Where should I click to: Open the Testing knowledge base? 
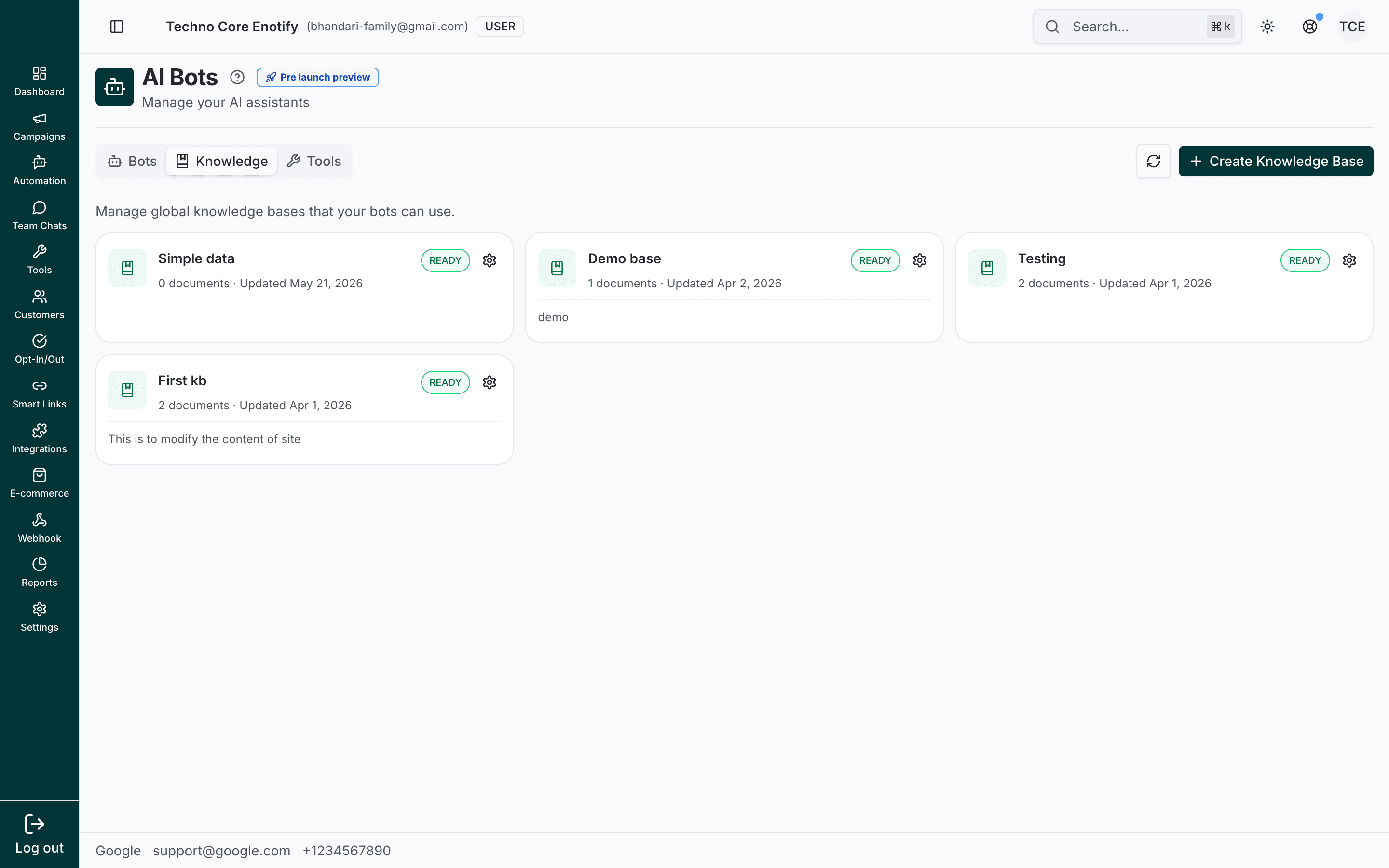pos(1164,287)
